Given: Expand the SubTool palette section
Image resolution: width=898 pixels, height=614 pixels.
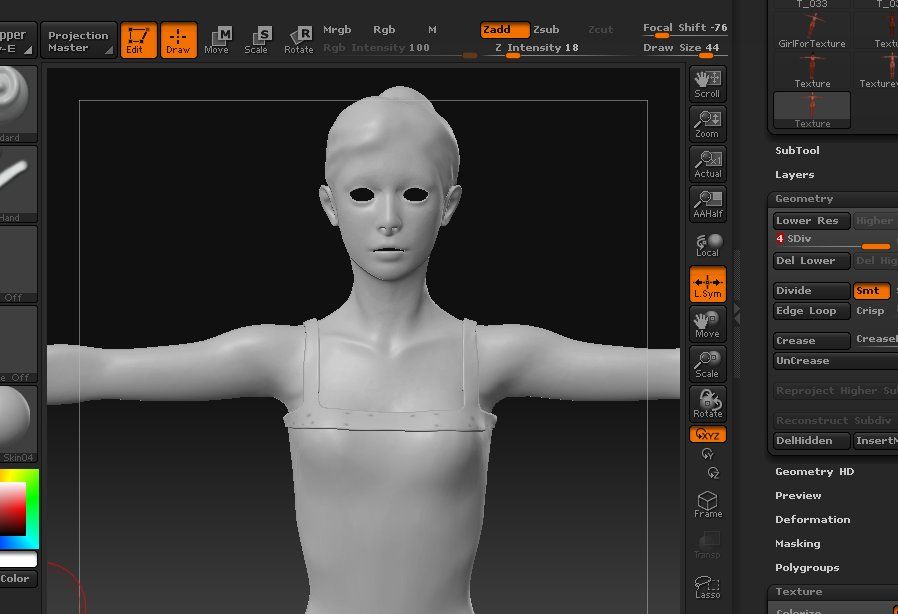Looking at the screenshot, I should click(x=797, y=151).
